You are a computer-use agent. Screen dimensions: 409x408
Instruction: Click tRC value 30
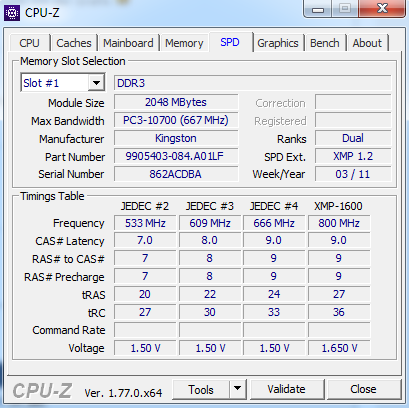(210, 312)
